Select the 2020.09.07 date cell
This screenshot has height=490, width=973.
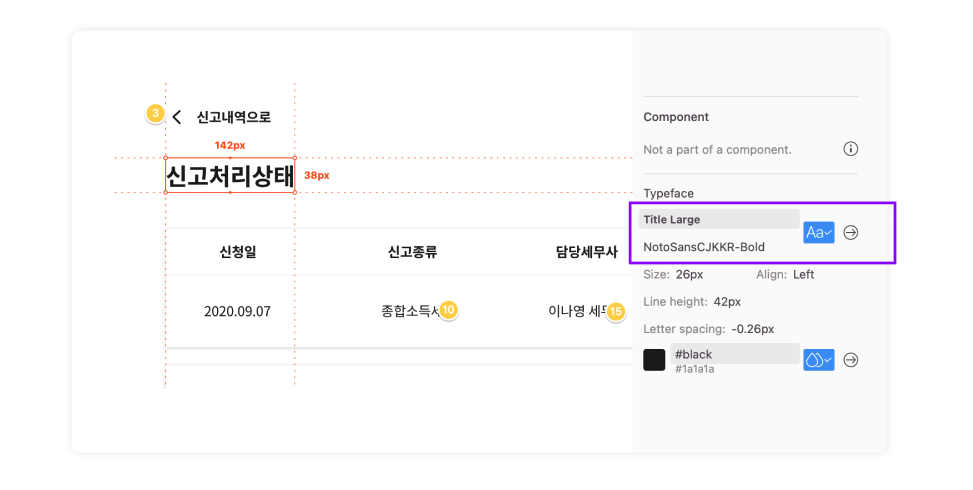click(x=237, y=311)
